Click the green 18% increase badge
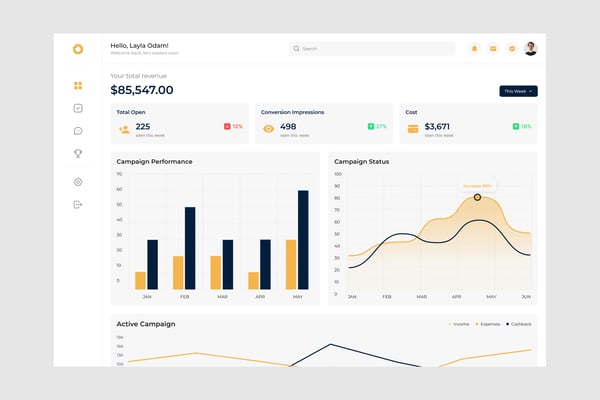 click(522, 126)
